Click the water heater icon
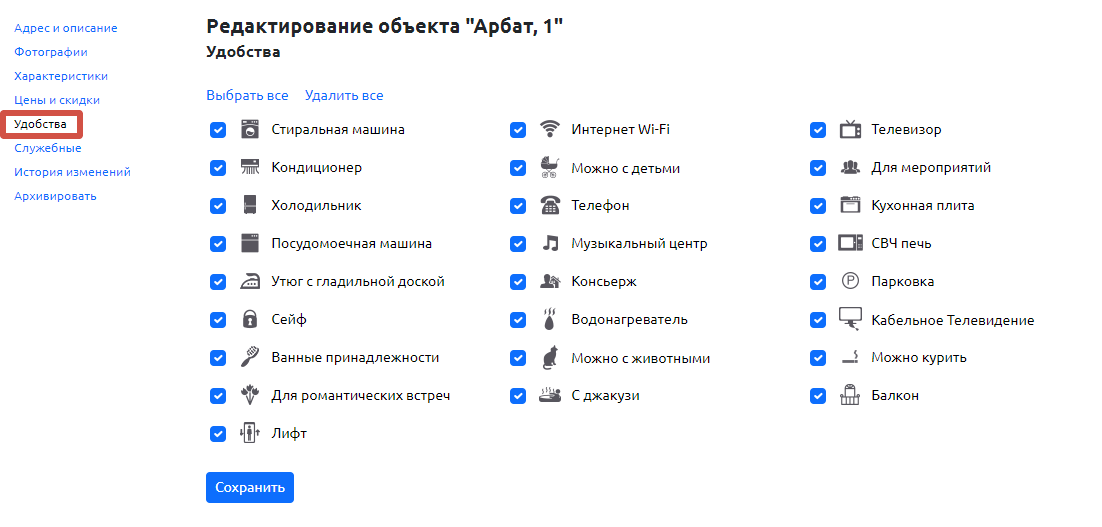 point(550,320)
